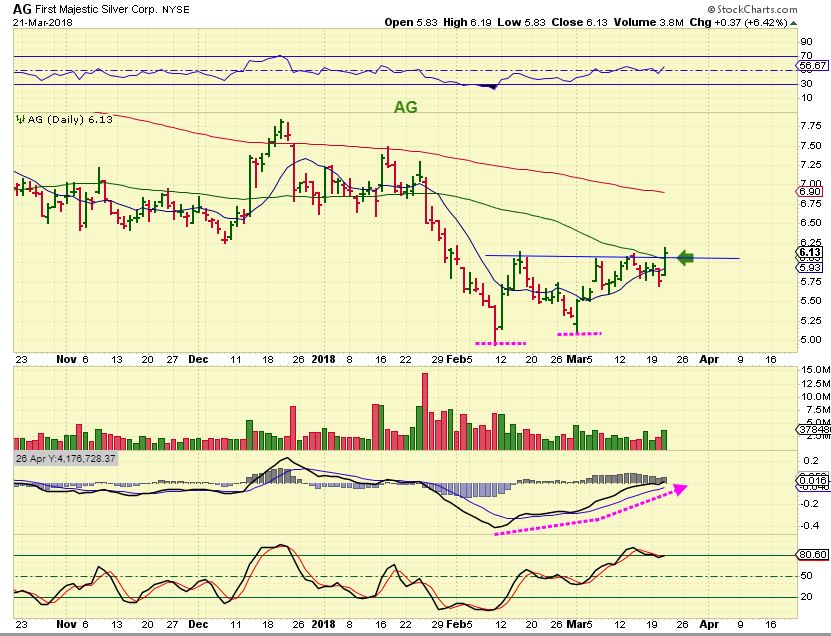Click the 10.0M volume axis label
The width and height of the screenshot is (831, 636).
click(x=816, y=396)
